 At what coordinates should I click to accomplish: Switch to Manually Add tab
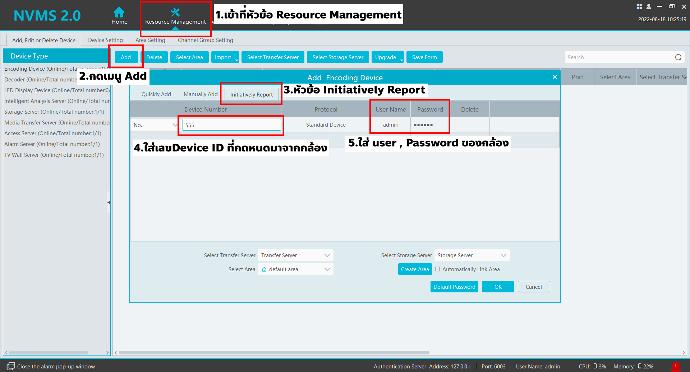pos(200,94)
